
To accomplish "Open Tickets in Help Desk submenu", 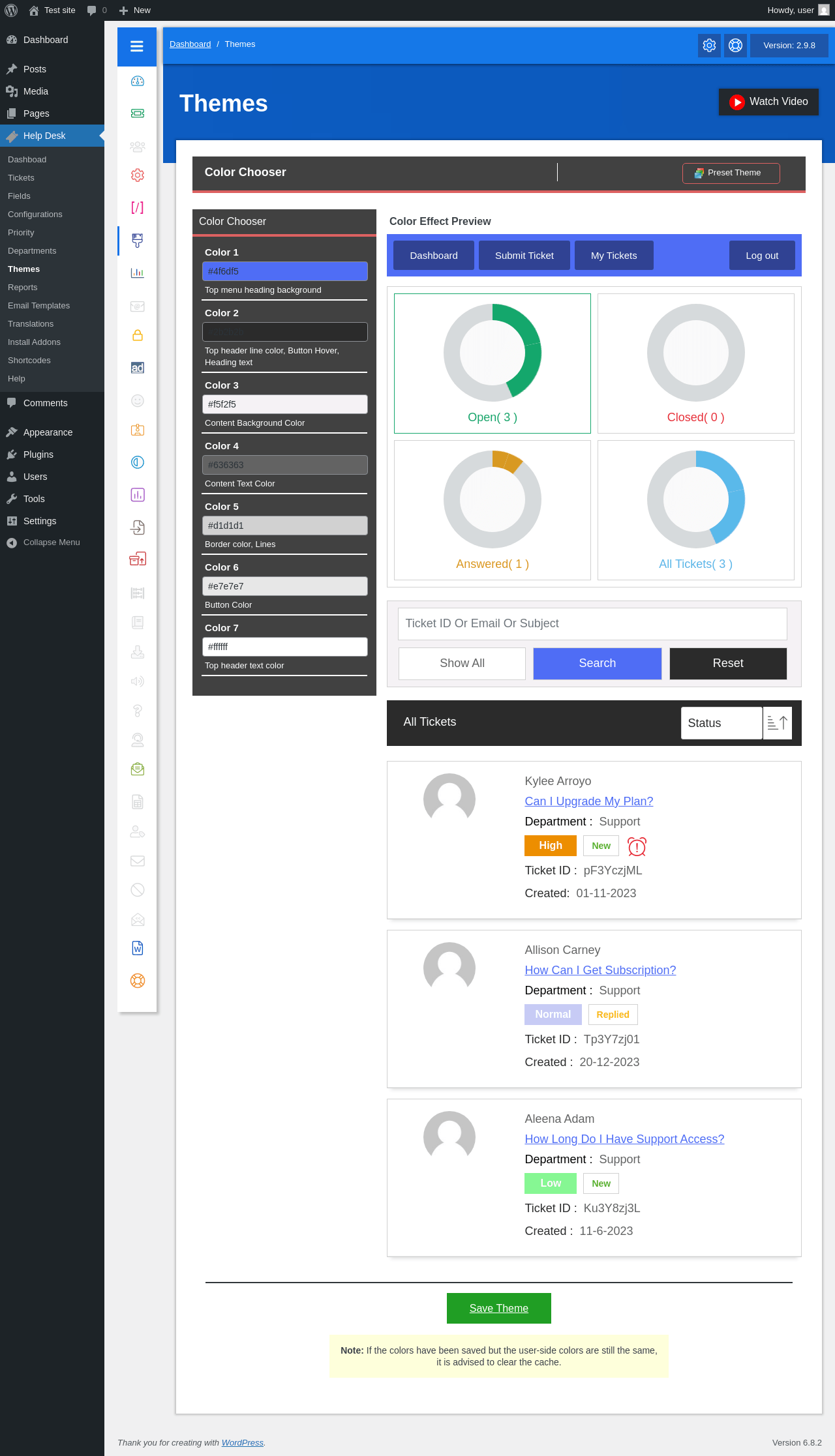I will [x=21, y=178].
